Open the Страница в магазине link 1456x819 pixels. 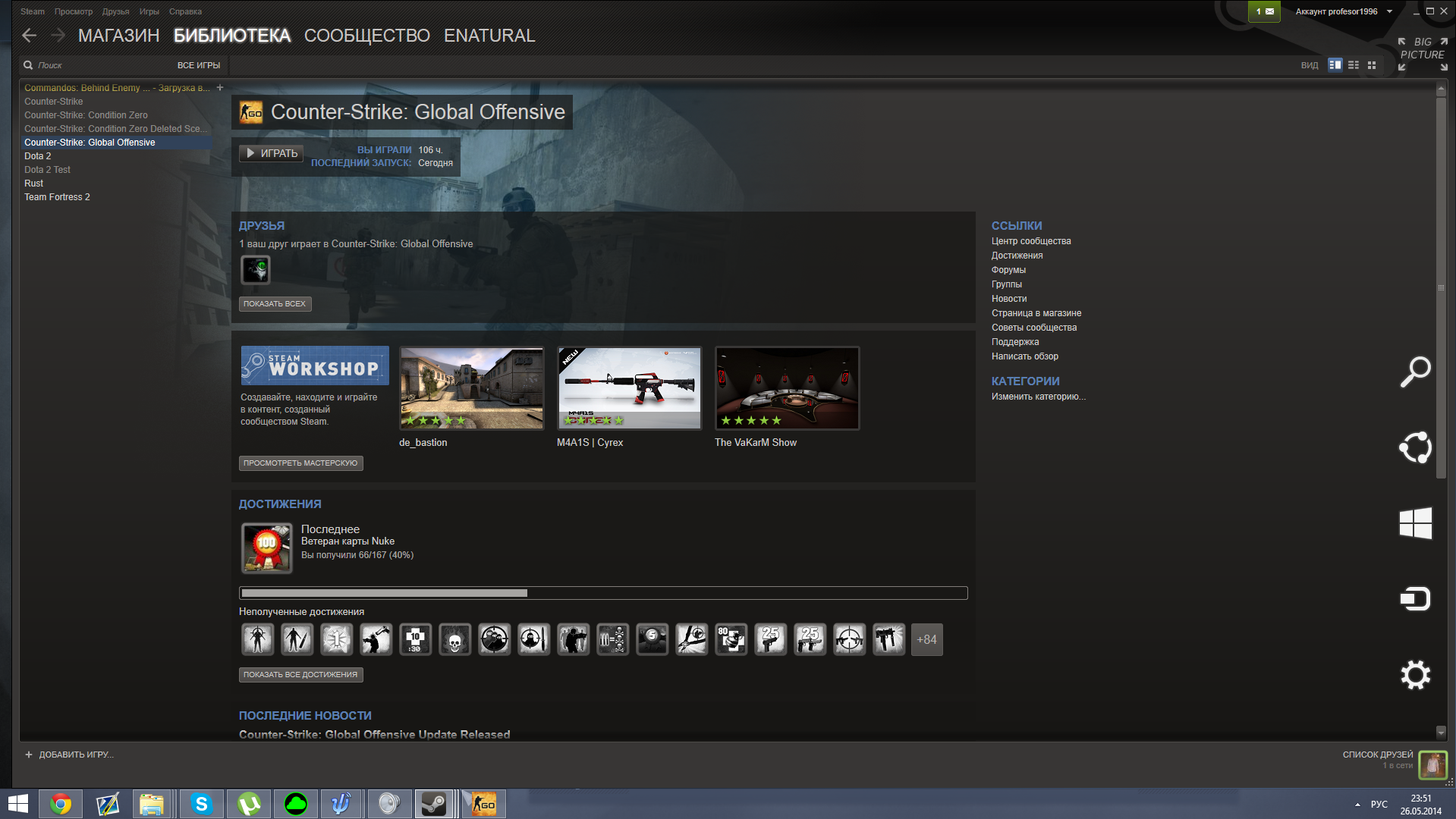point(1036,313)
